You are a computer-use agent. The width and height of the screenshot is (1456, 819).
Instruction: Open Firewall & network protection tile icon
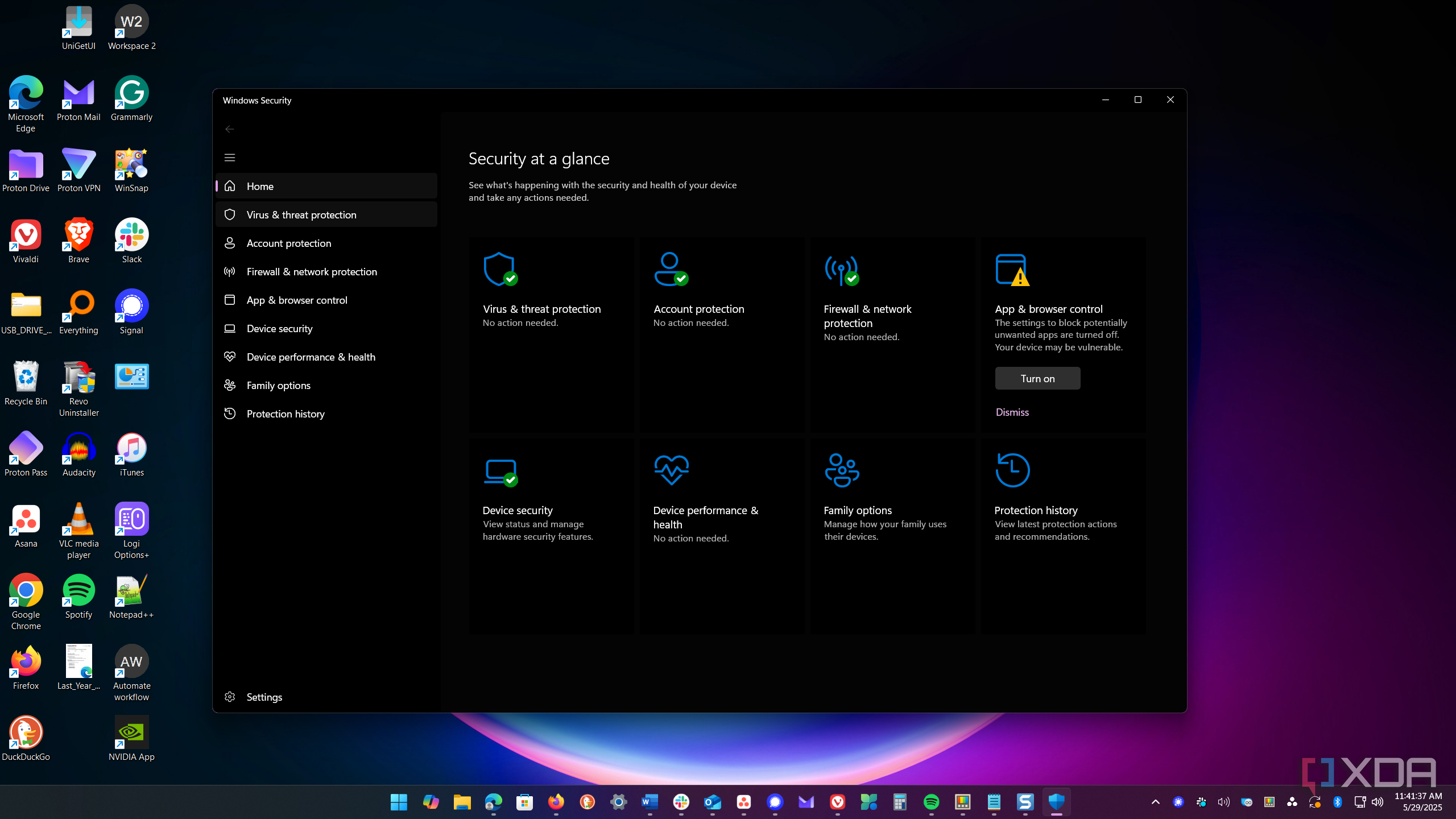click(841, 270)
